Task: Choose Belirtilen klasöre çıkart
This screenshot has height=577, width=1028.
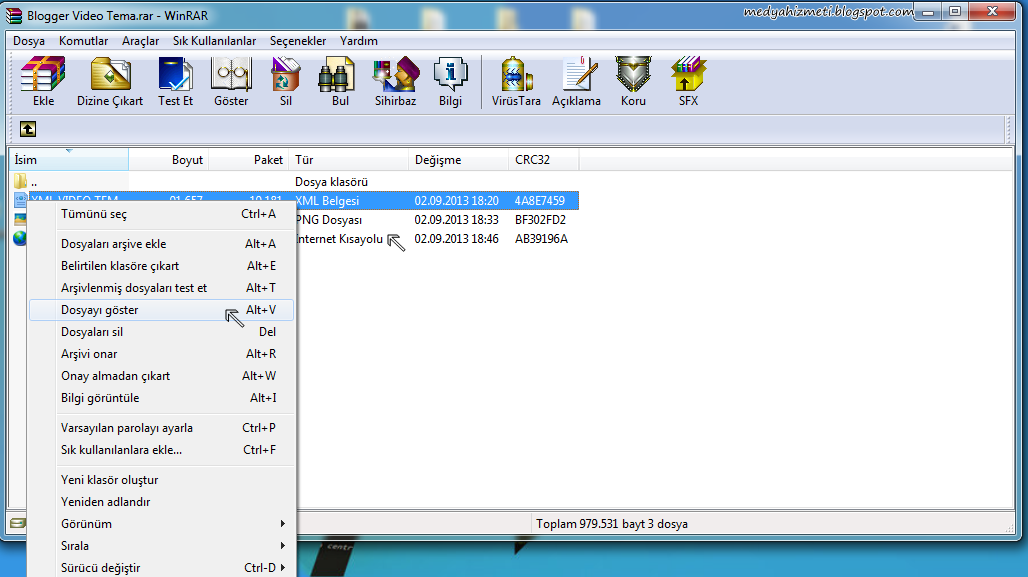Action: pos(161,266)
